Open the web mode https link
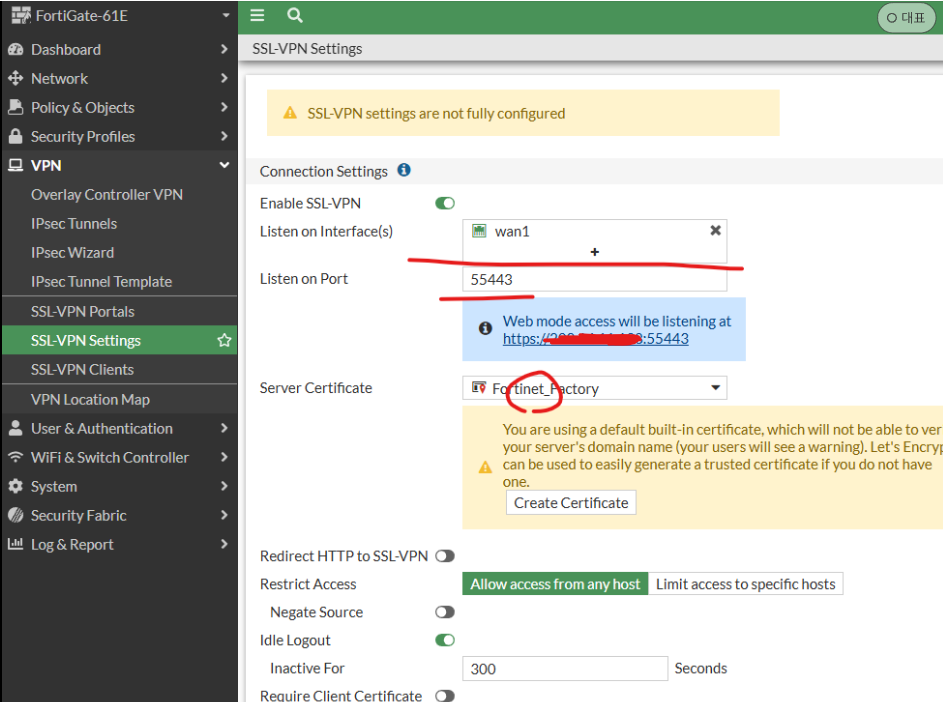943x702 pixels. (595, 339)
